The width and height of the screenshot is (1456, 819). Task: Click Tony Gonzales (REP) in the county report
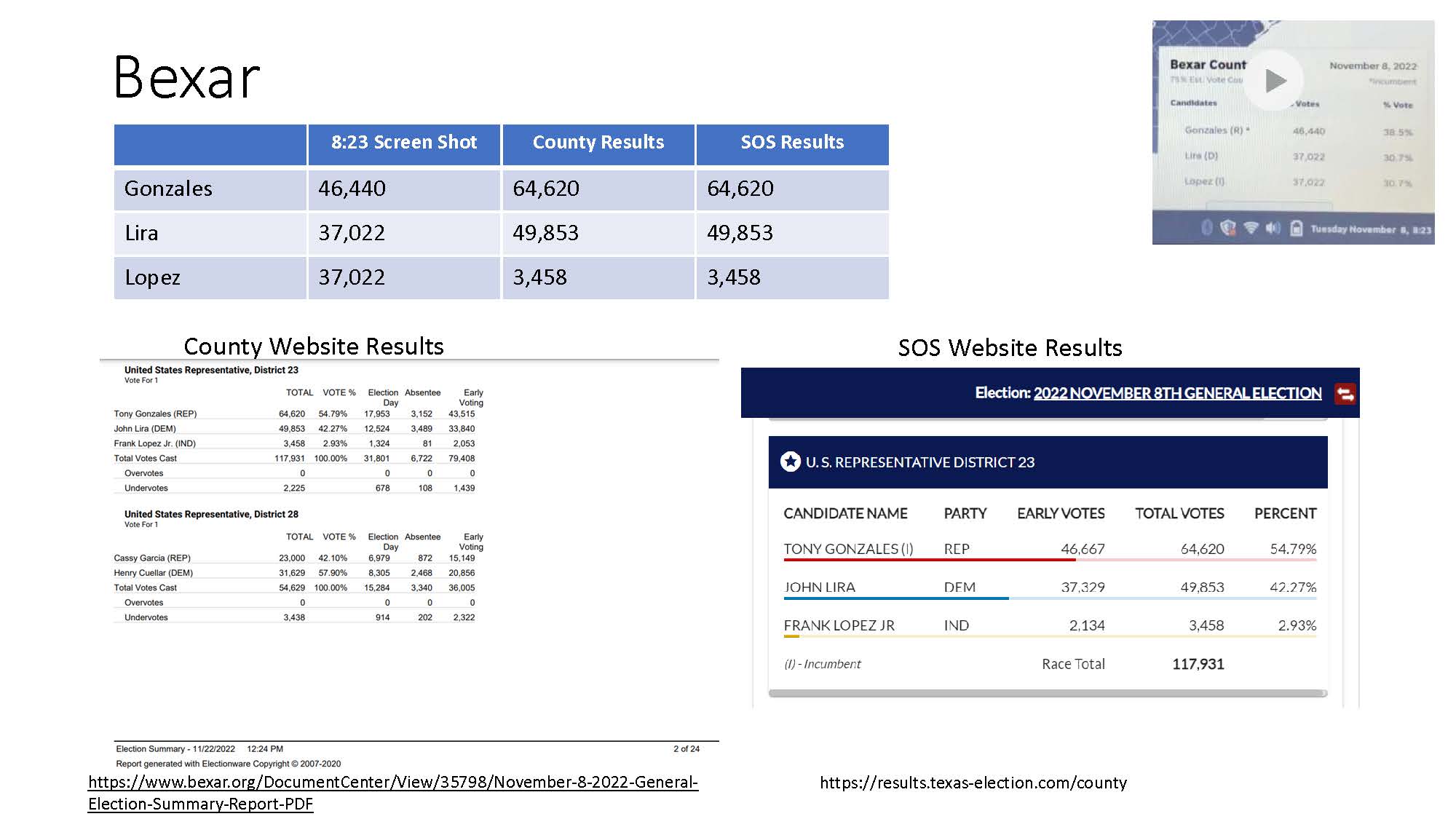click(x=155, y=414)
